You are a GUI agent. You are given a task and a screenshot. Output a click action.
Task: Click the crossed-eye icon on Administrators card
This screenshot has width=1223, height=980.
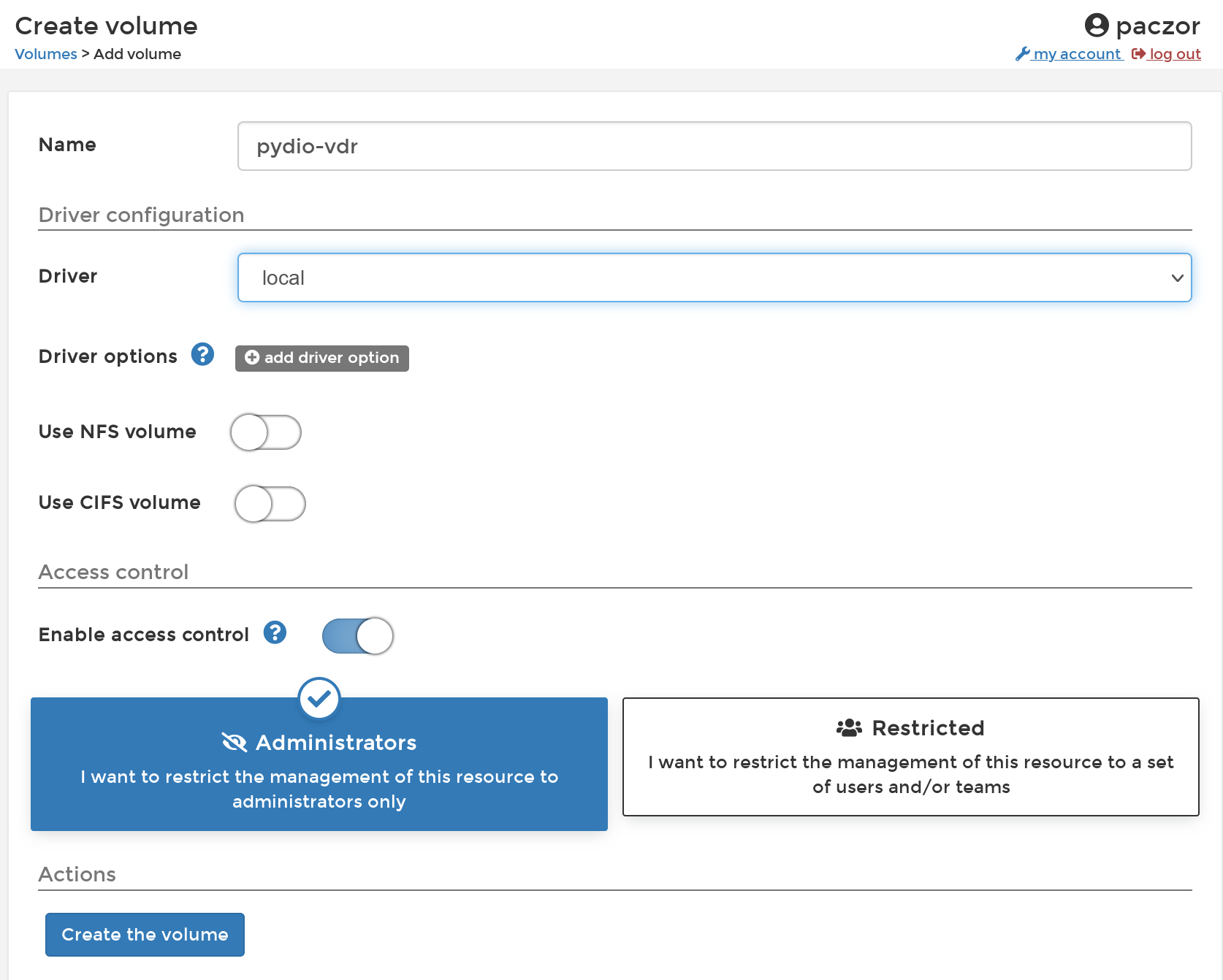tap(235, 743)
